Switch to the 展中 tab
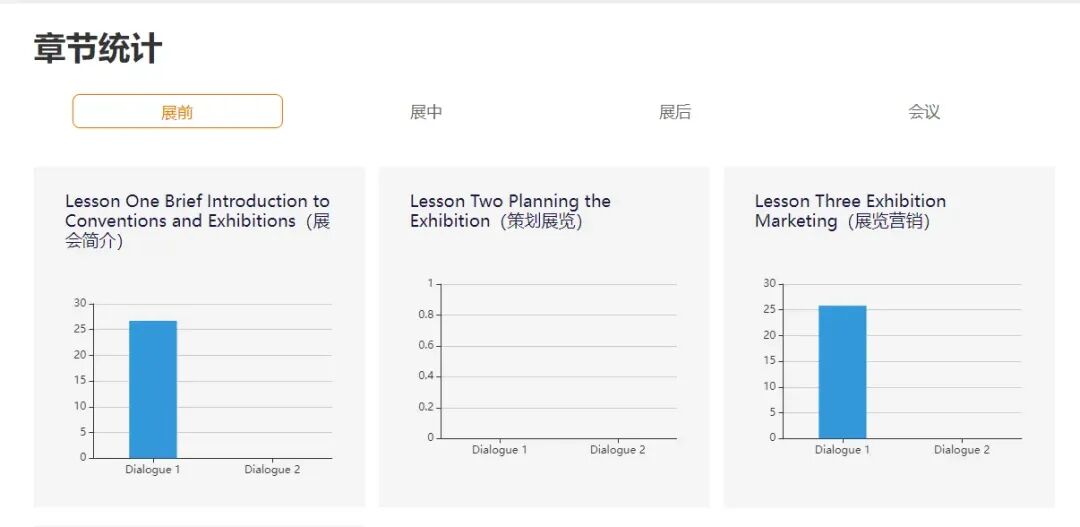This screenshot has width=1080, height=527. pos(426,112)
